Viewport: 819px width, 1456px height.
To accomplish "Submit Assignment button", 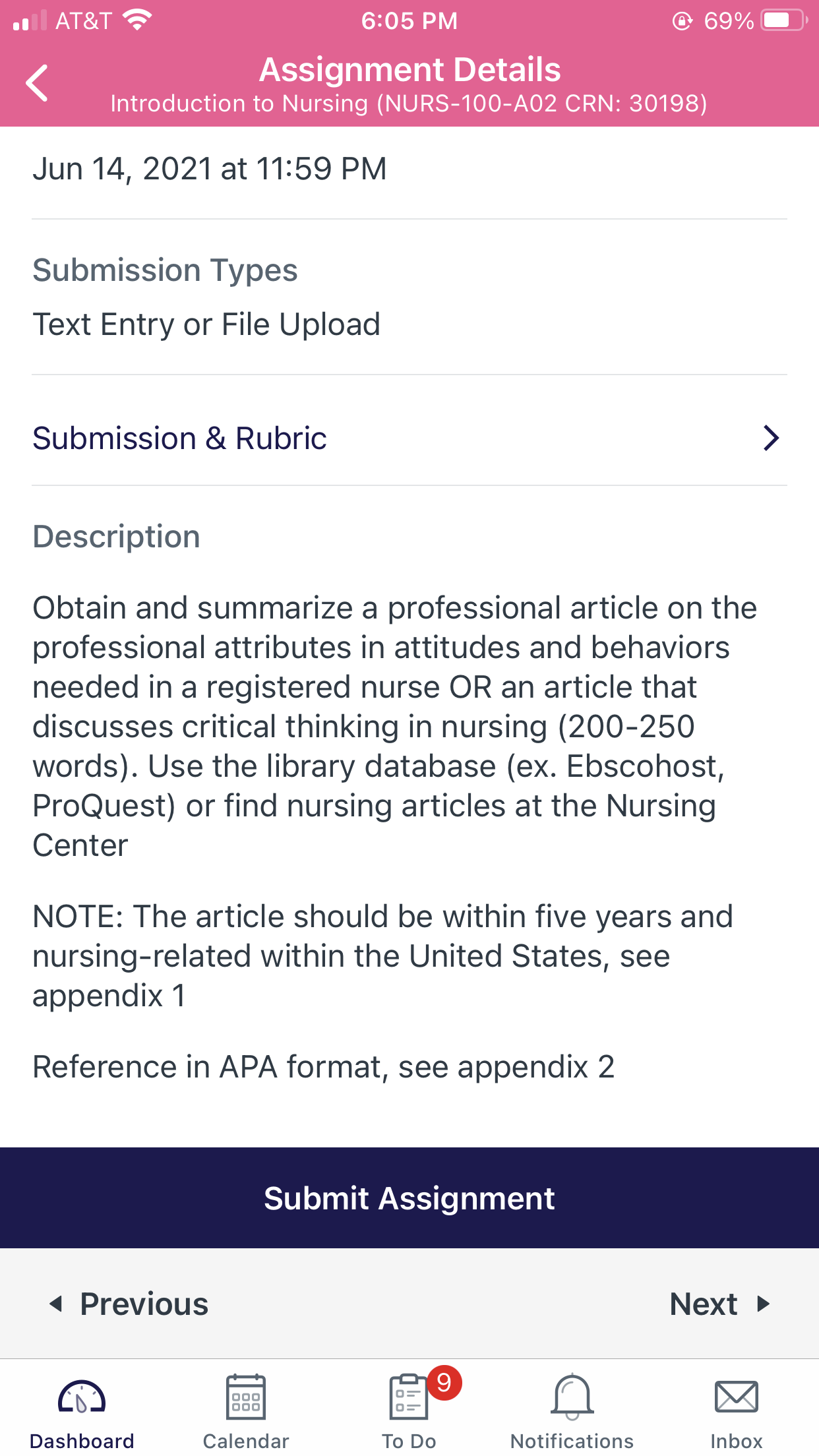I will click(409, 1198).
